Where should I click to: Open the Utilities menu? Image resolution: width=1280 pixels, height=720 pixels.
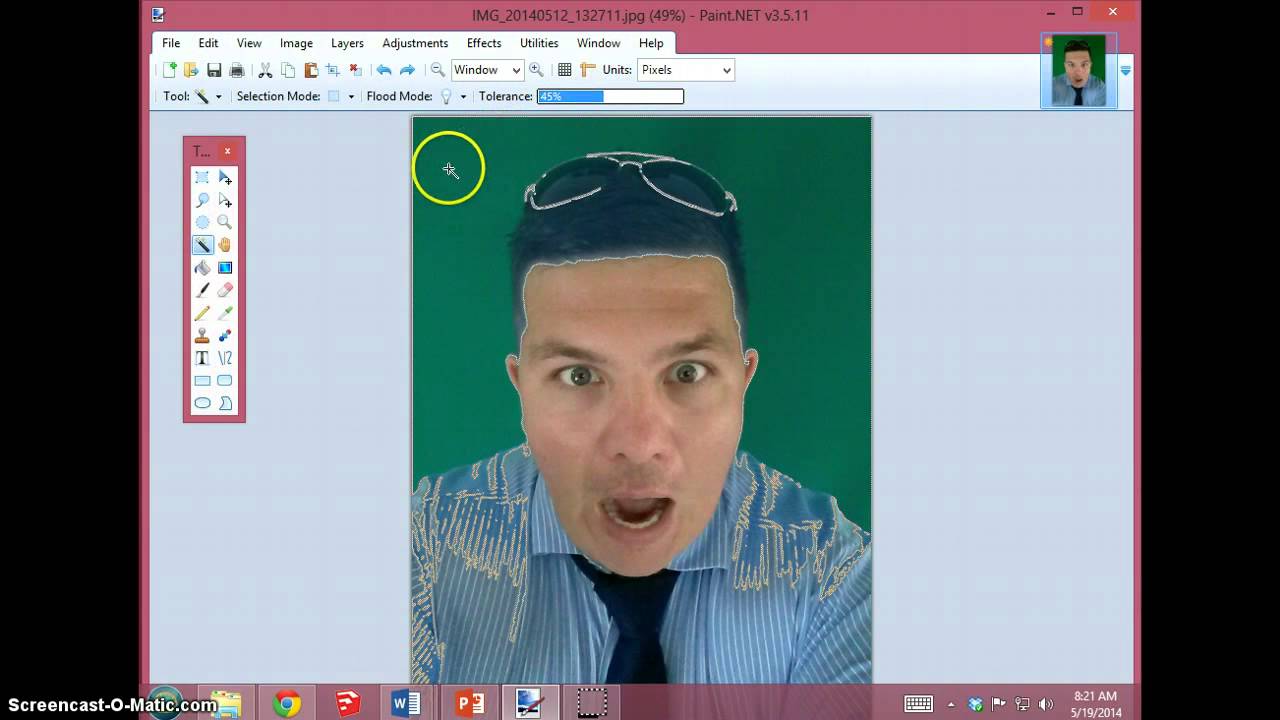[x=539, y=43]
